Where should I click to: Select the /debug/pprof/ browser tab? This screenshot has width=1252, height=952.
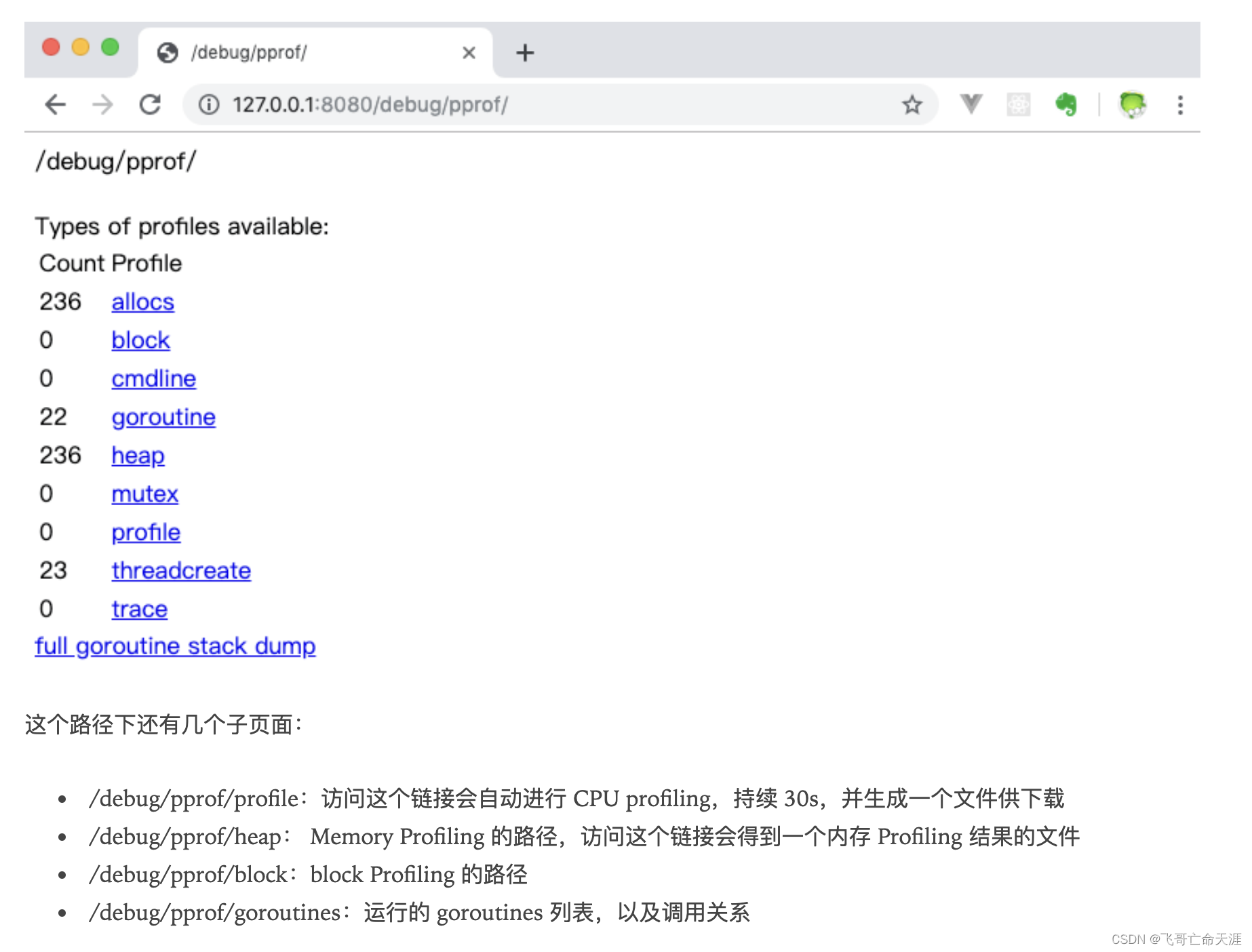tap(315, 53)
